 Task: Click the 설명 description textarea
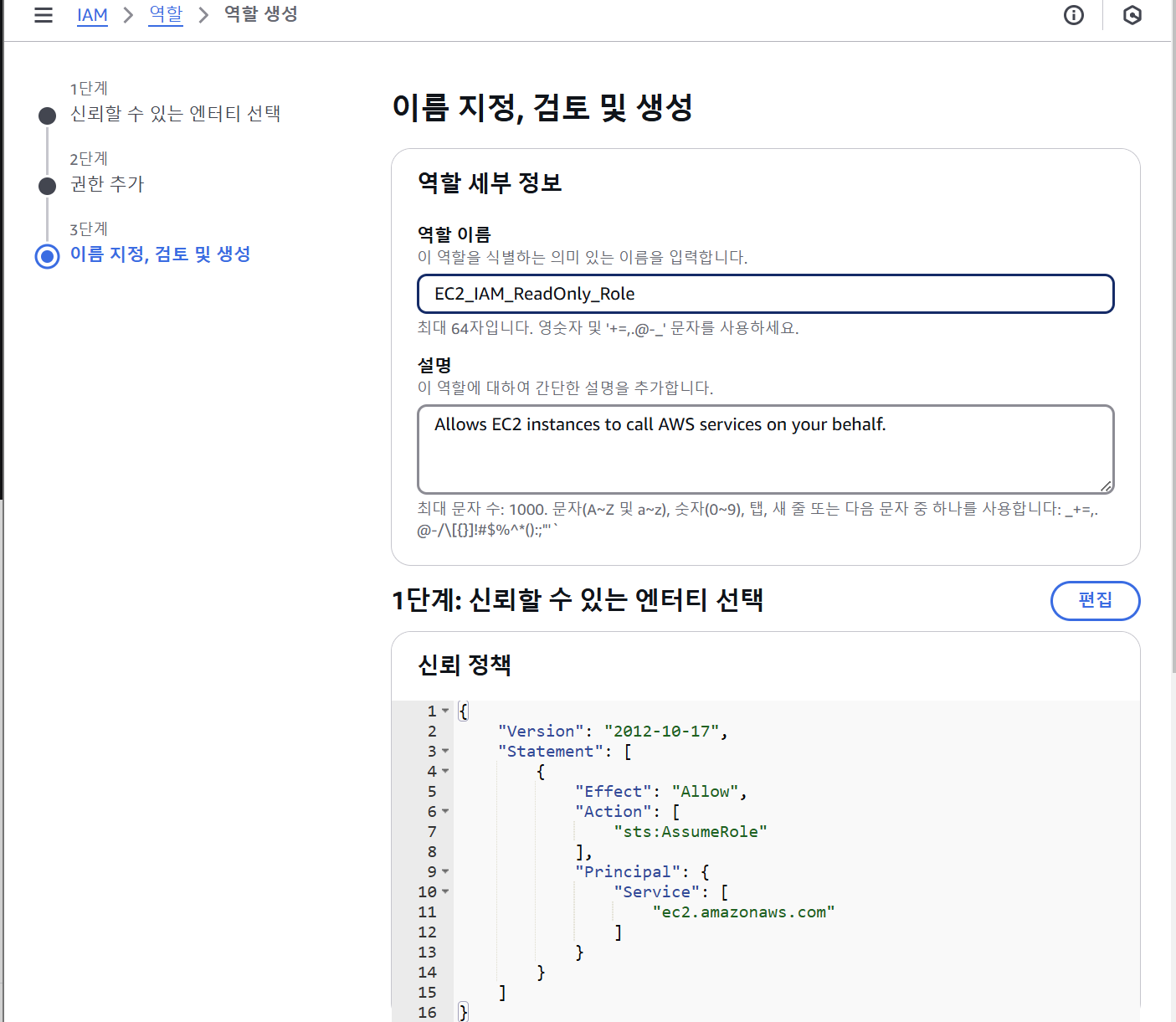765,449
